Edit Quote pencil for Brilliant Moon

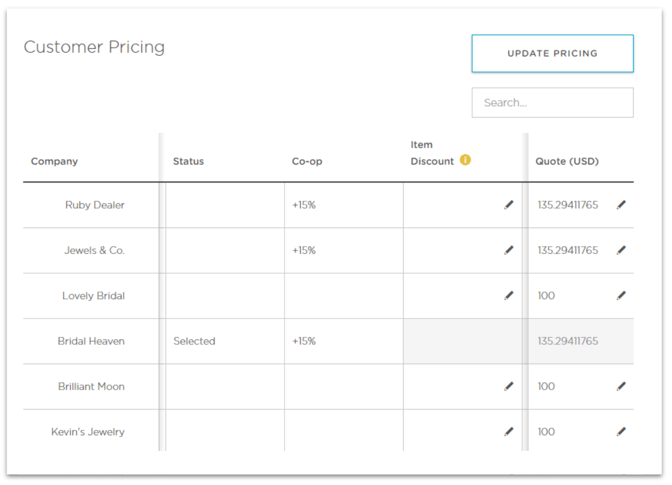pos(621,386)
